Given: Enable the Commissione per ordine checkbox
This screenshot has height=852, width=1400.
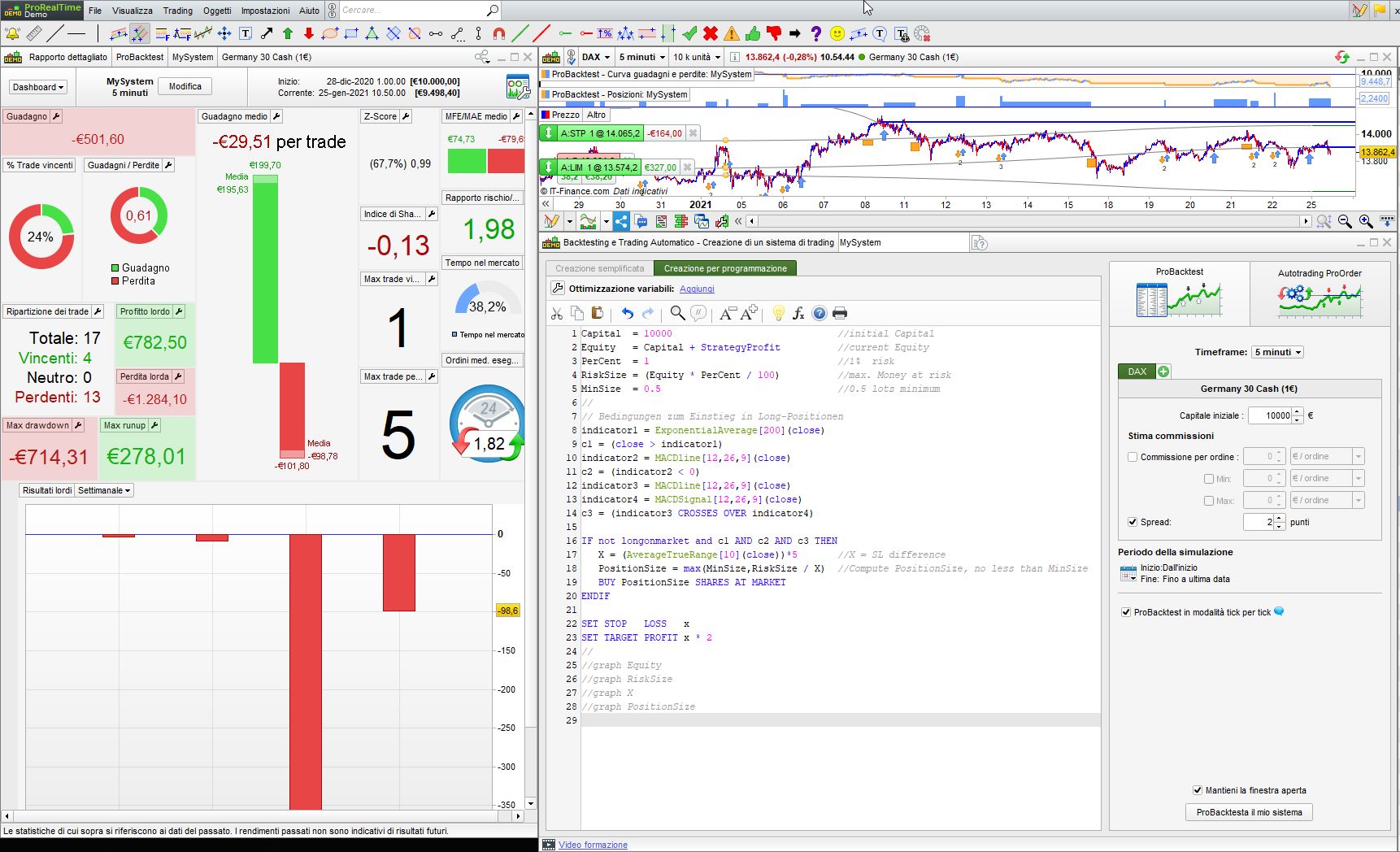Looking at the screenshot, I should click(1133, 457).
